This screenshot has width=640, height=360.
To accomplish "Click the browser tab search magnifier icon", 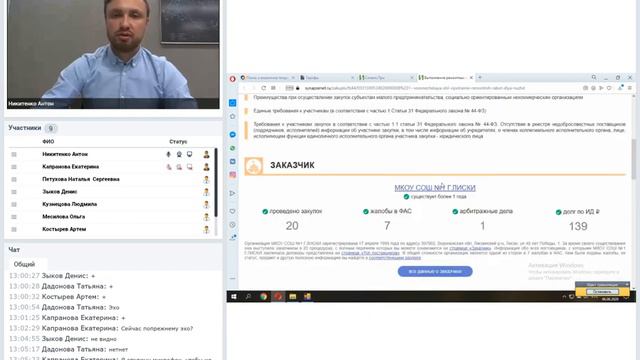I will pos(594,78).
